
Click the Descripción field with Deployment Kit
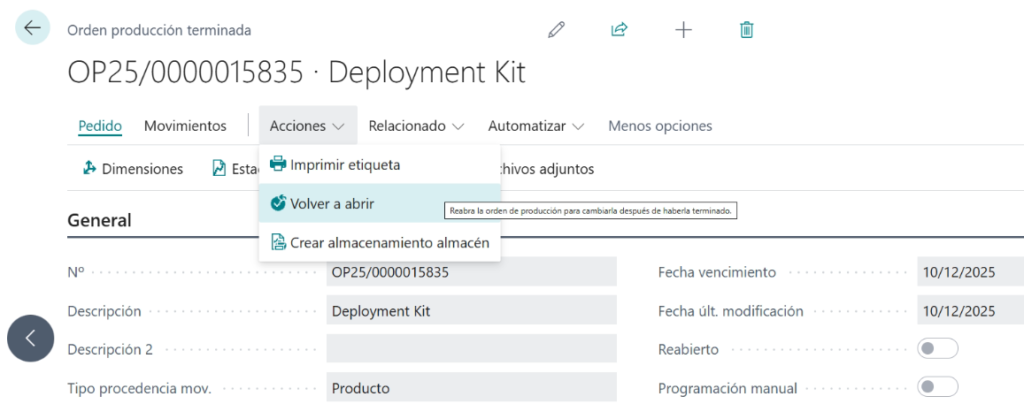[471, 311]
